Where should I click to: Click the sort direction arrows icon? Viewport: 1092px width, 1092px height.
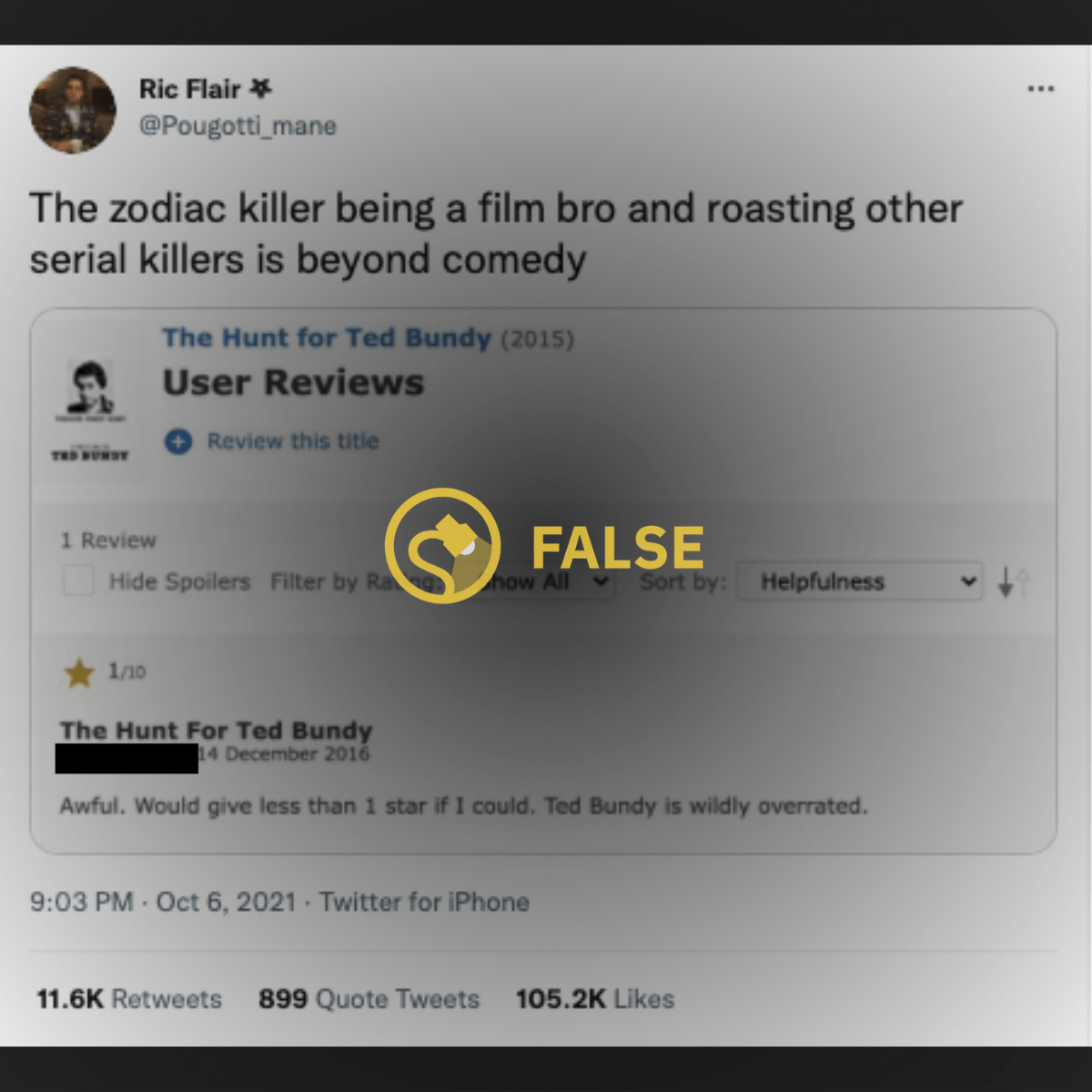pos(1013,581)
